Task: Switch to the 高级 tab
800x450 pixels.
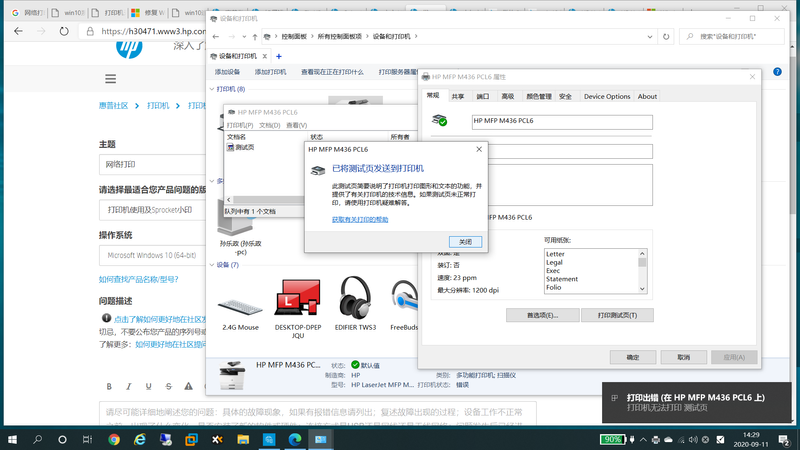Action: (x=508, y=96)
